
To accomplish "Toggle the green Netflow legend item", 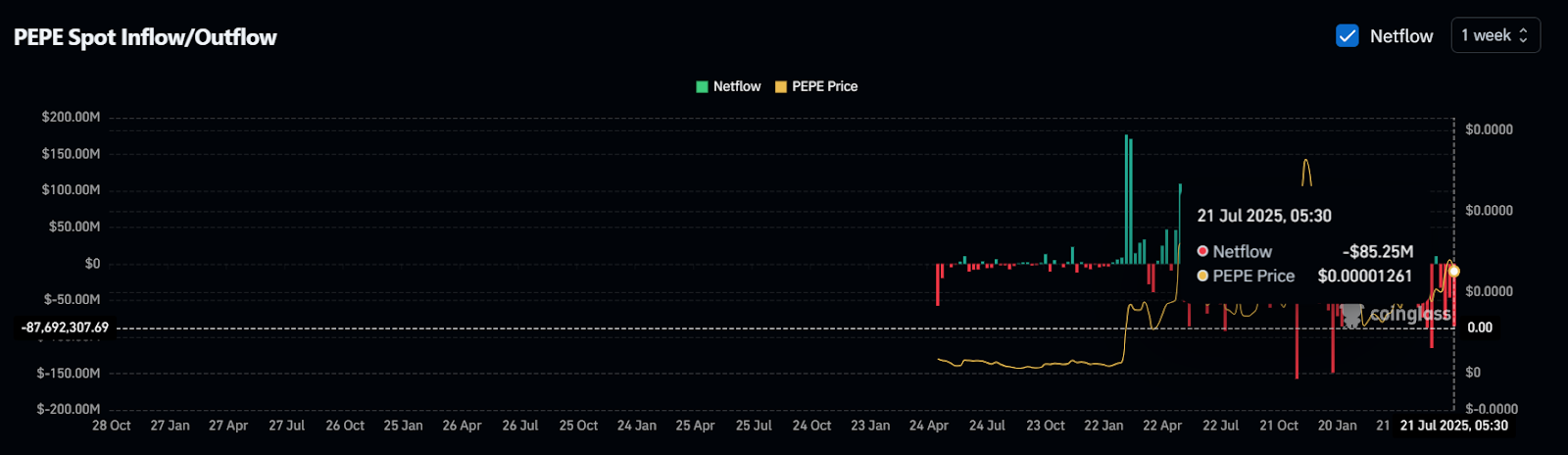I will click(x=728, y=86).
